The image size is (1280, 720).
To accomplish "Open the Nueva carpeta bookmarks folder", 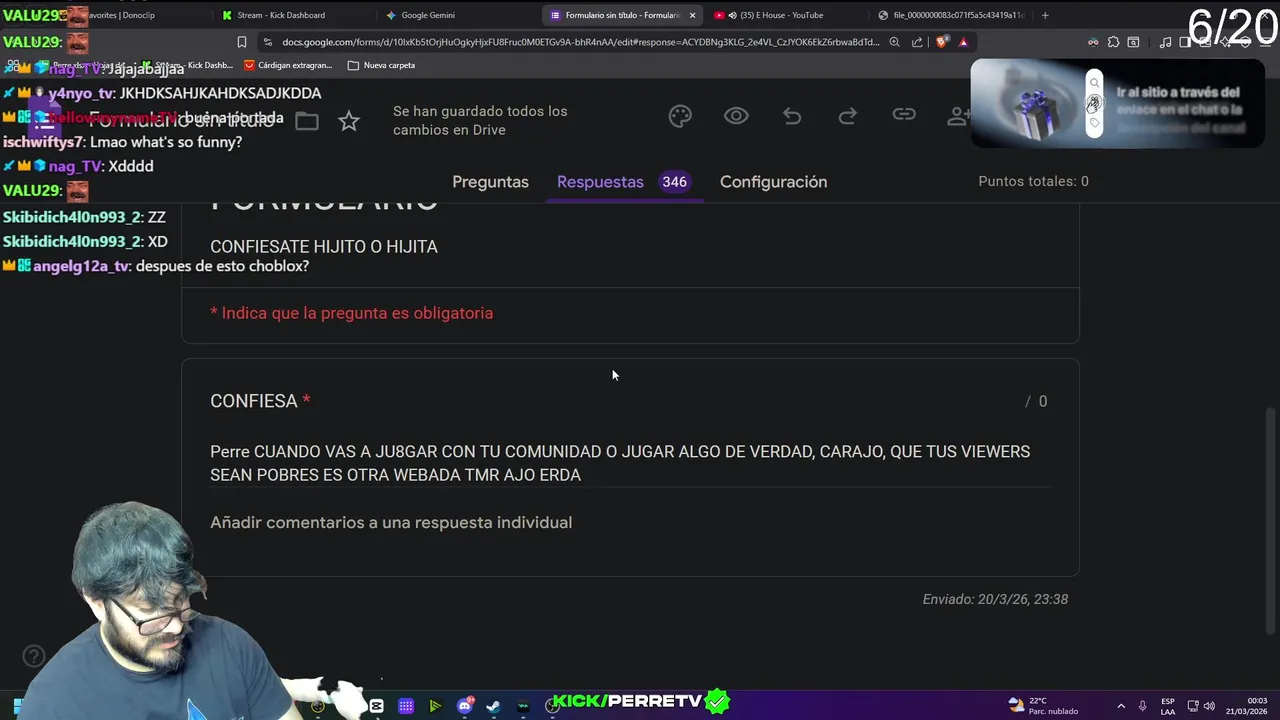I will pos(381,65).
